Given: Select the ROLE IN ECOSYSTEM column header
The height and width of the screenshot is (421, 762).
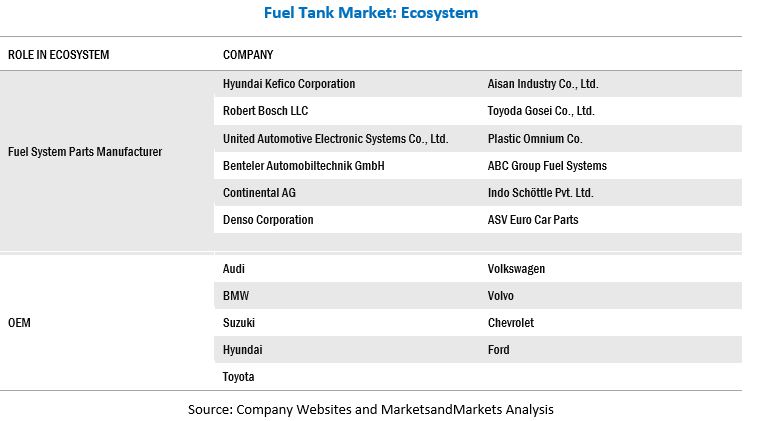Looking at the screenshot, I should tap(58, 55).
